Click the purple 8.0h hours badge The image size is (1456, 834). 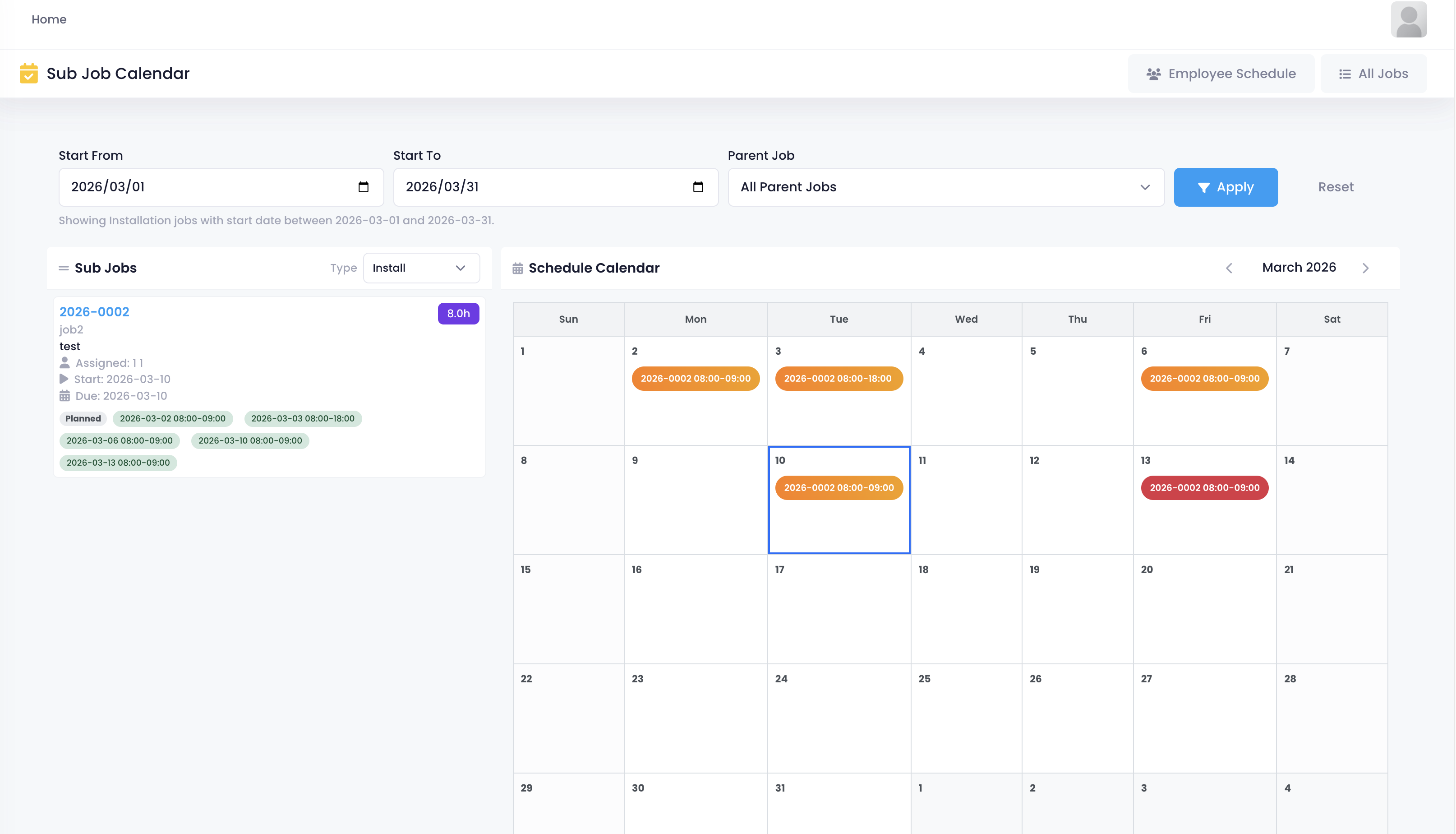tap(458, 313)
